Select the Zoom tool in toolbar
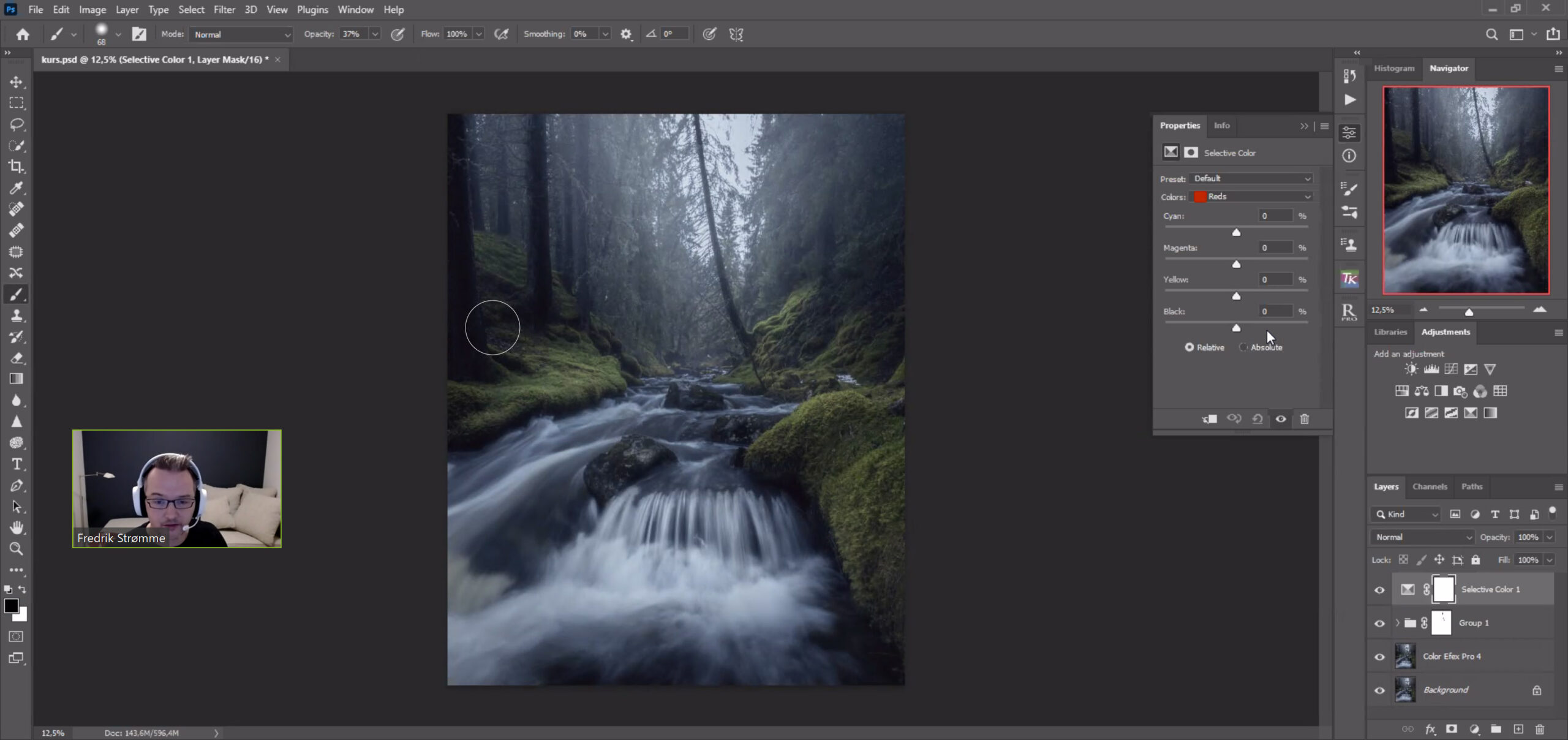 17,549
